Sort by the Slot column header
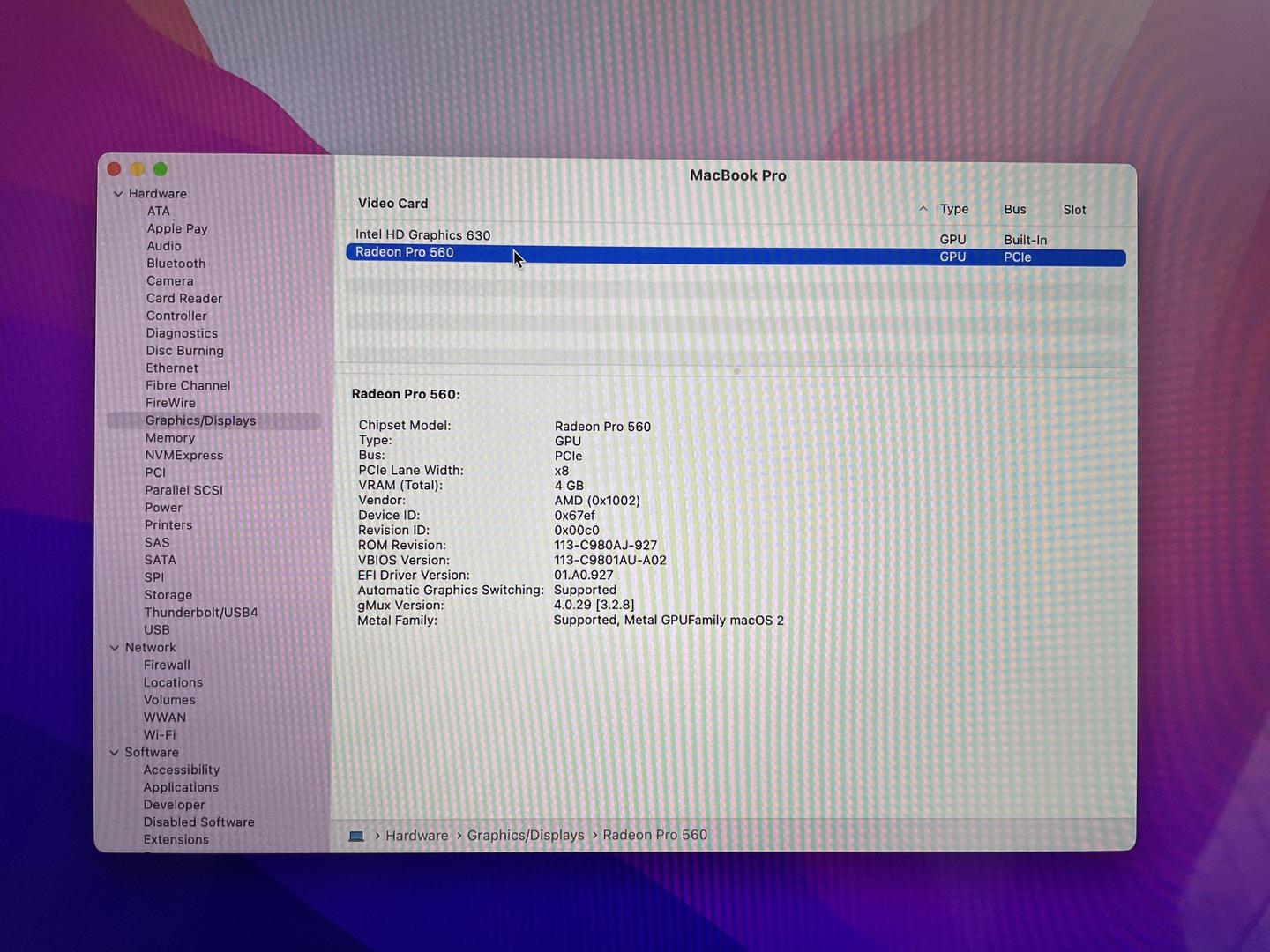The width and height of the screenshot is (1270, 952). 1074,210
